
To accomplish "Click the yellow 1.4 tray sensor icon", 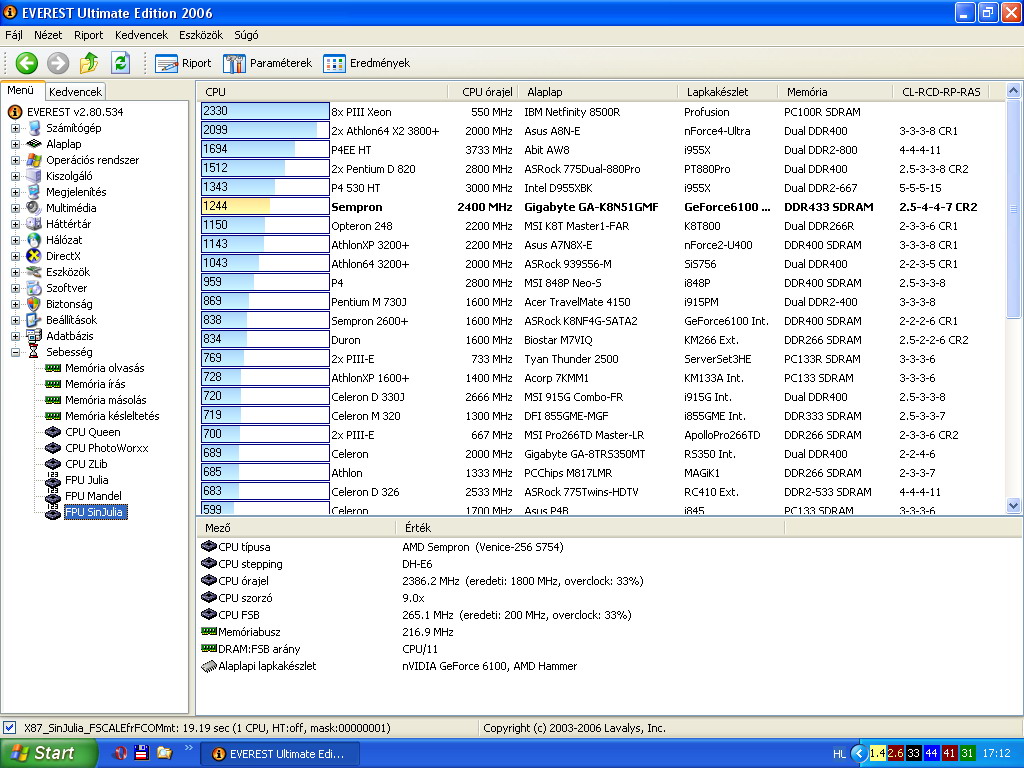I will pos(878,754).
